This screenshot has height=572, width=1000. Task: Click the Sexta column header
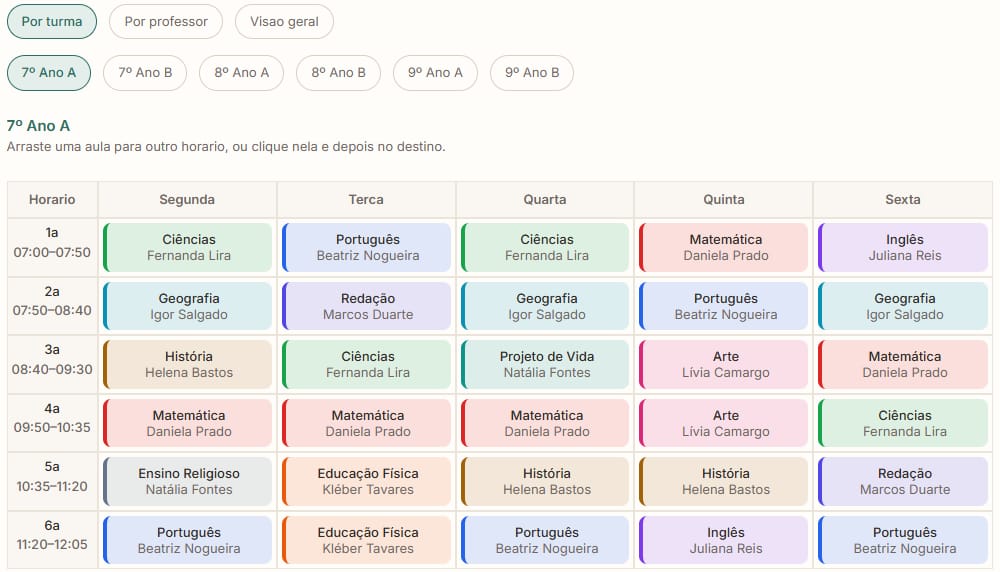[903, 200]
